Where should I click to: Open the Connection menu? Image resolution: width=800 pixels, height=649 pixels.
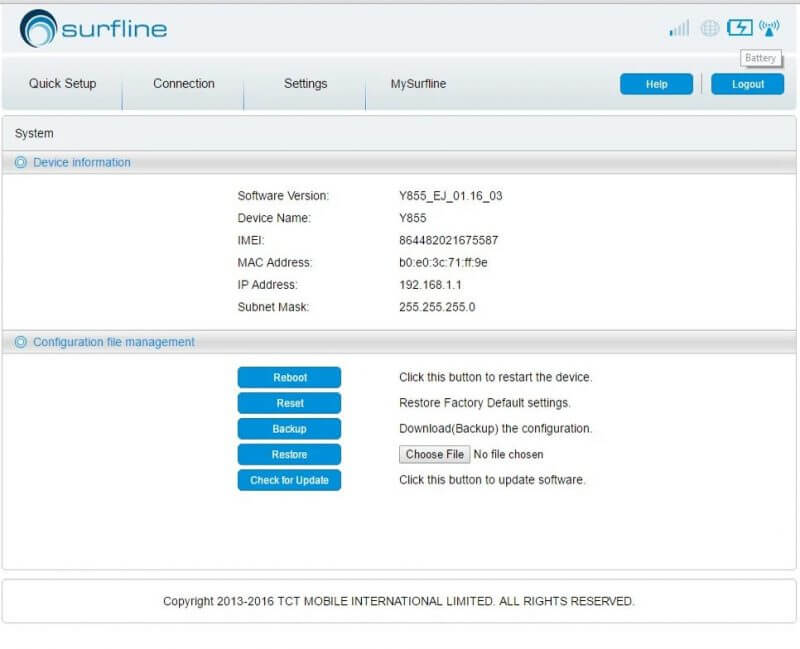tap(184, 84)
